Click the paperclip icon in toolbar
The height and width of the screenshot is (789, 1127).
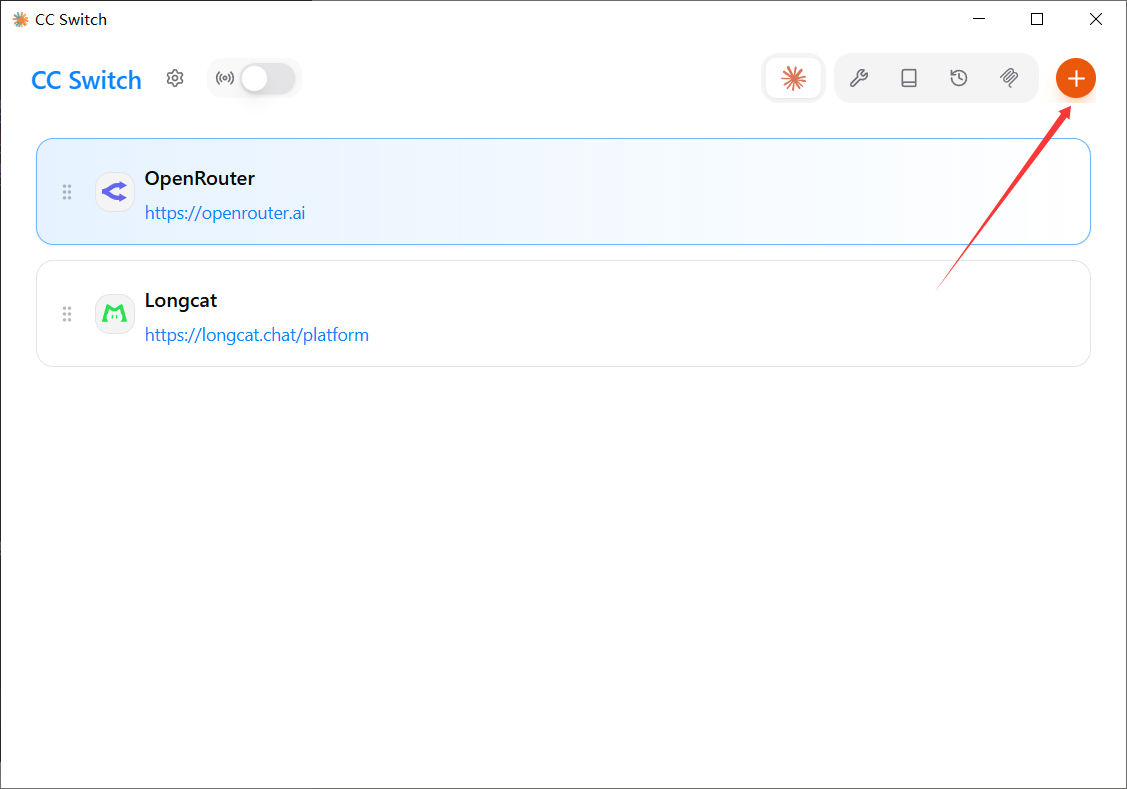coord(1009,78)
